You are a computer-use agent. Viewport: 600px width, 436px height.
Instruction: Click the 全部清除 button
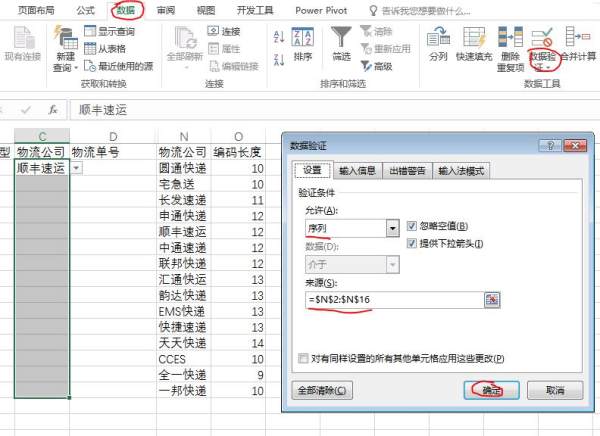tap(322, 390)
